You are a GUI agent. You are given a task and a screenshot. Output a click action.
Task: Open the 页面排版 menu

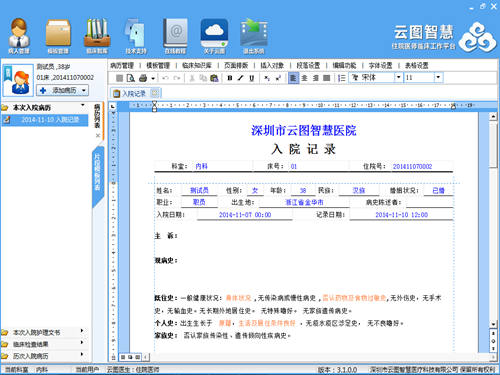click(x=236, y=65)
